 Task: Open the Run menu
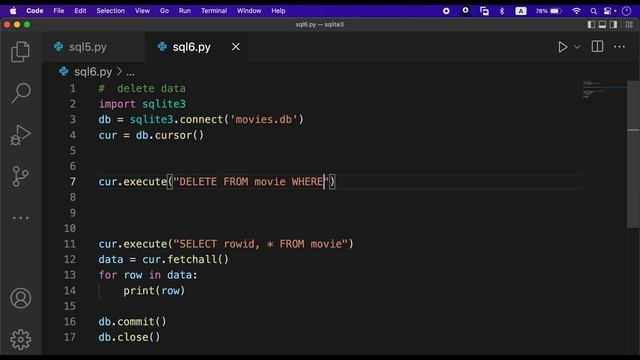coord(184,11)
